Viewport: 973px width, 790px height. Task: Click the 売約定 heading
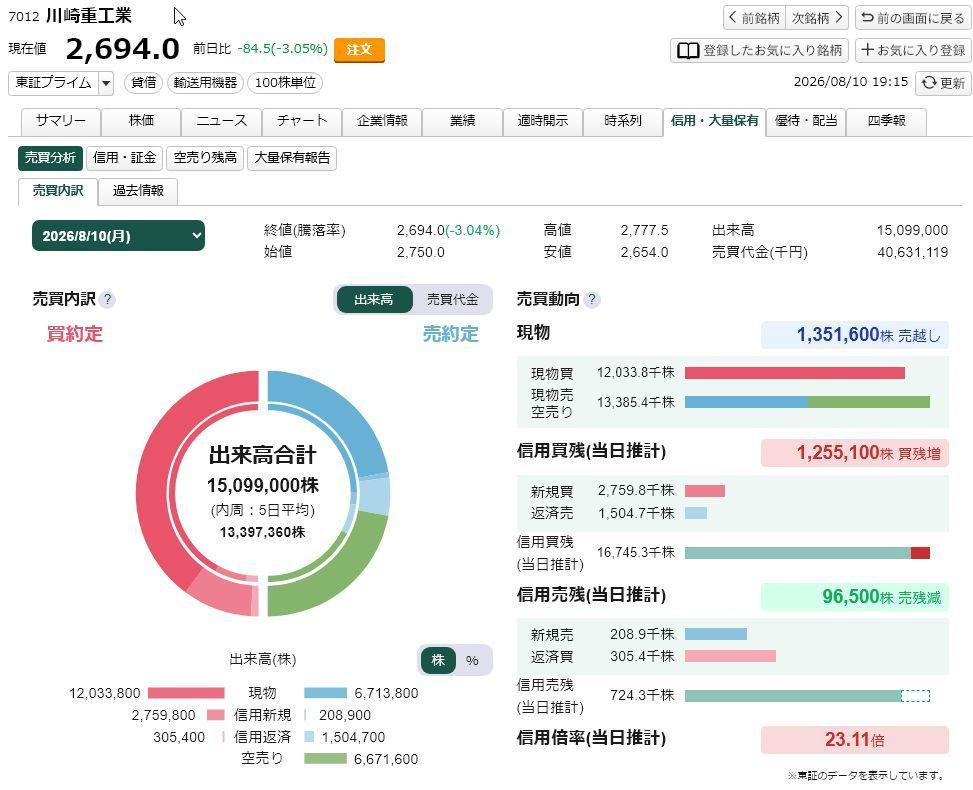451,334
